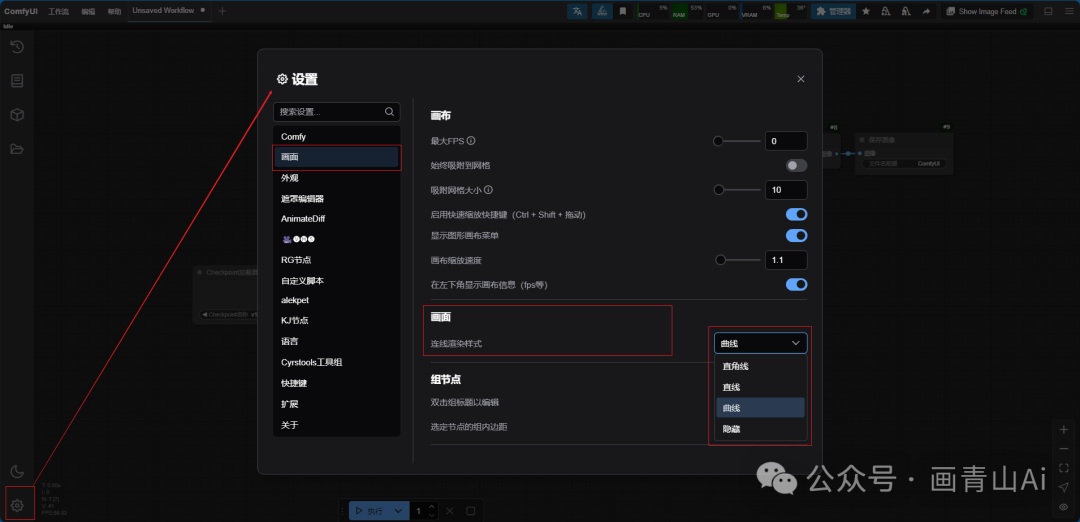
Task: Click the bookmark icon in top toolbar
Action: [623, 11]
